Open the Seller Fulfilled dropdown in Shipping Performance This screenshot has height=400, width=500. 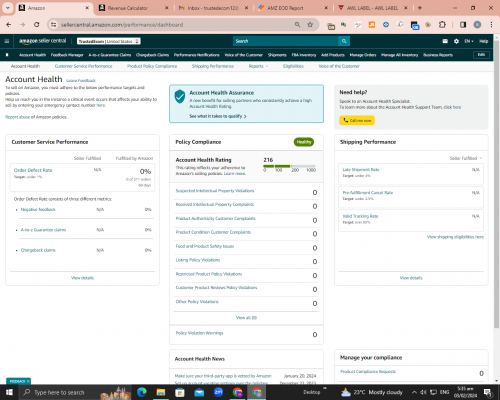pos(466,158)
